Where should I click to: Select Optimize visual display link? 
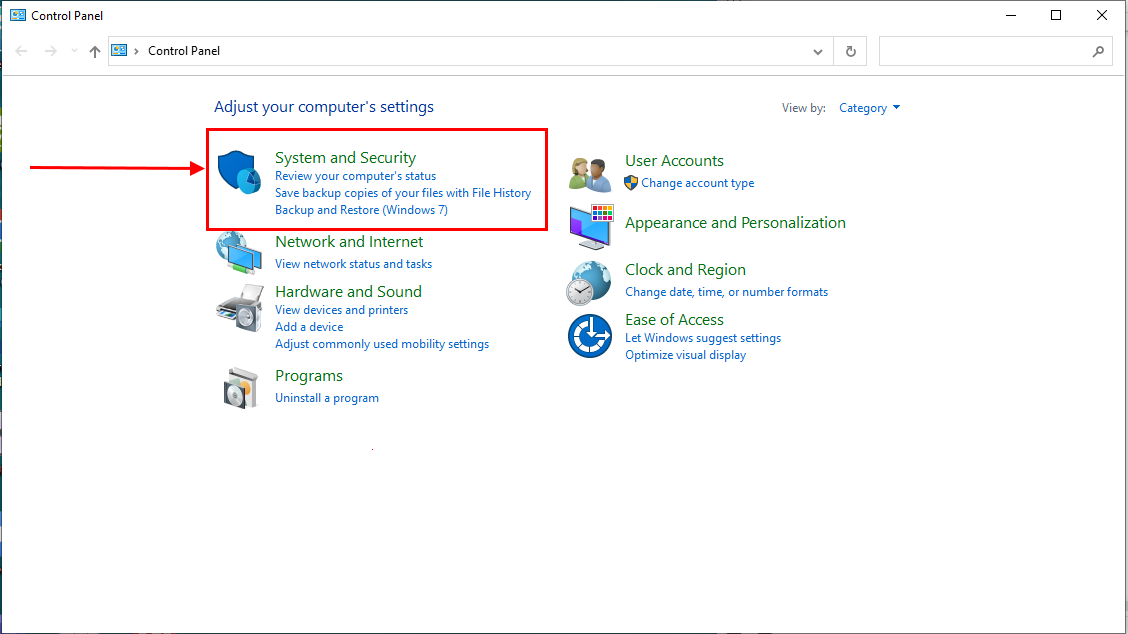click(x=686, y=355)
